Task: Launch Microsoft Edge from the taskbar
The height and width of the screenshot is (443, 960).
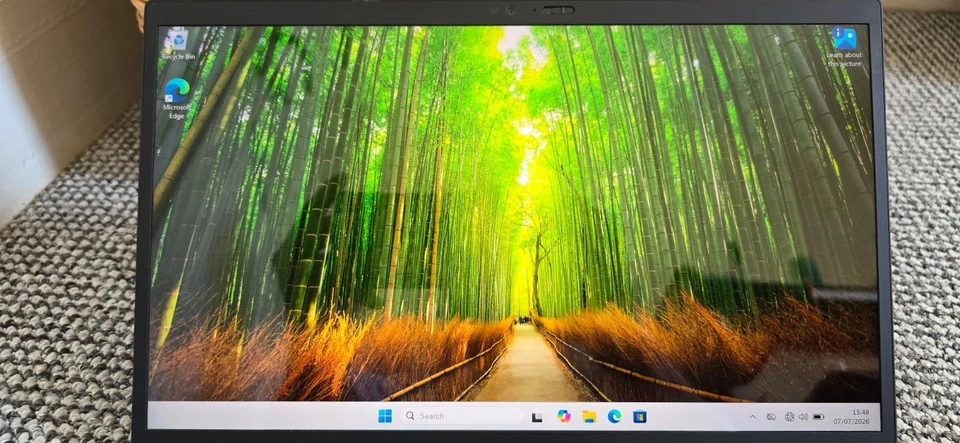Action: pyautogui.click(x=615, y=417)
